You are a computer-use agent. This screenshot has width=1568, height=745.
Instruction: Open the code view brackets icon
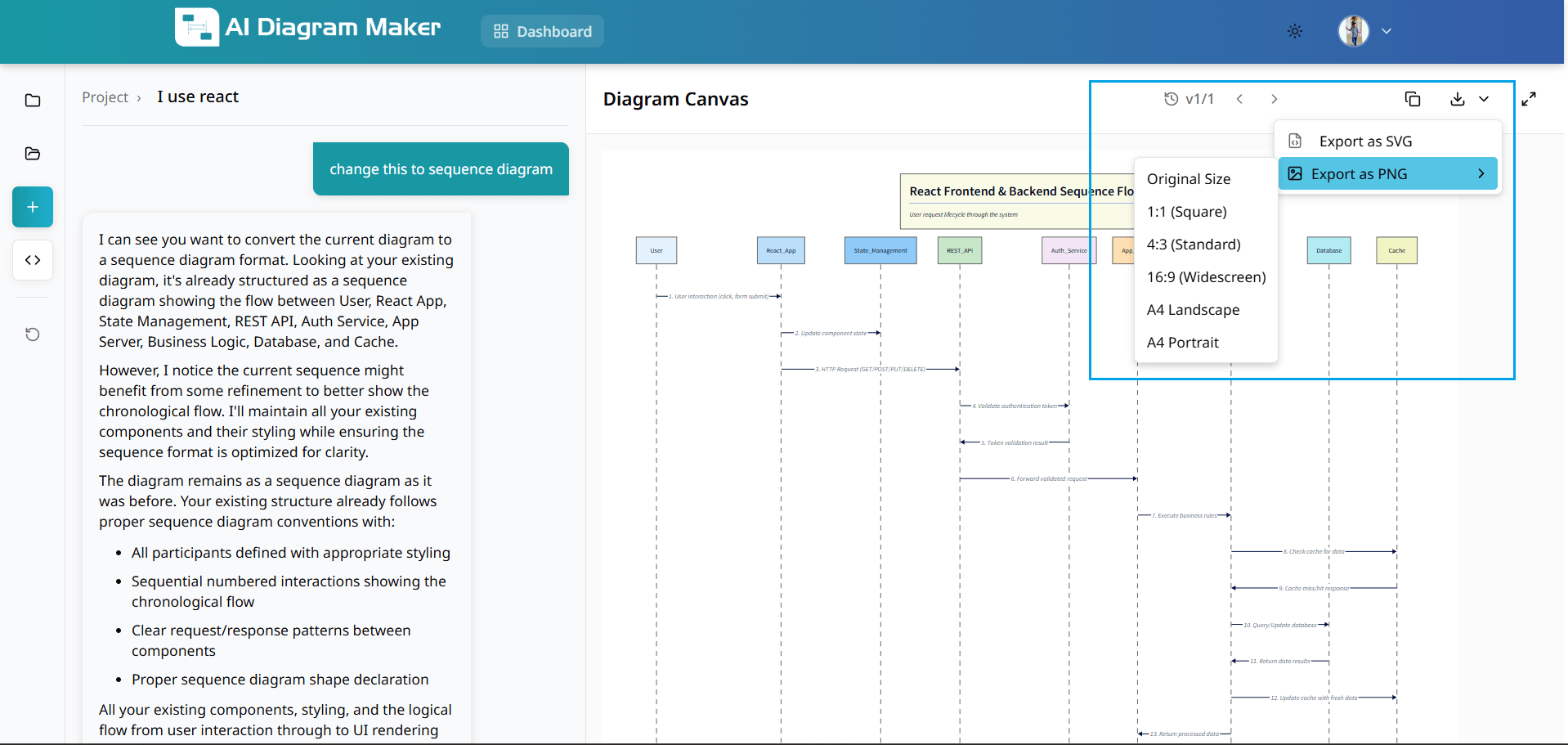click(x=33, y=260)
